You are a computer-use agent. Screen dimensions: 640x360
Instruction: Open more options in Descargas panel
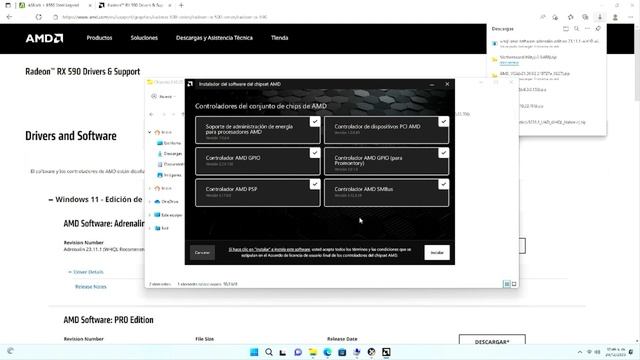[x=587, y=29]
